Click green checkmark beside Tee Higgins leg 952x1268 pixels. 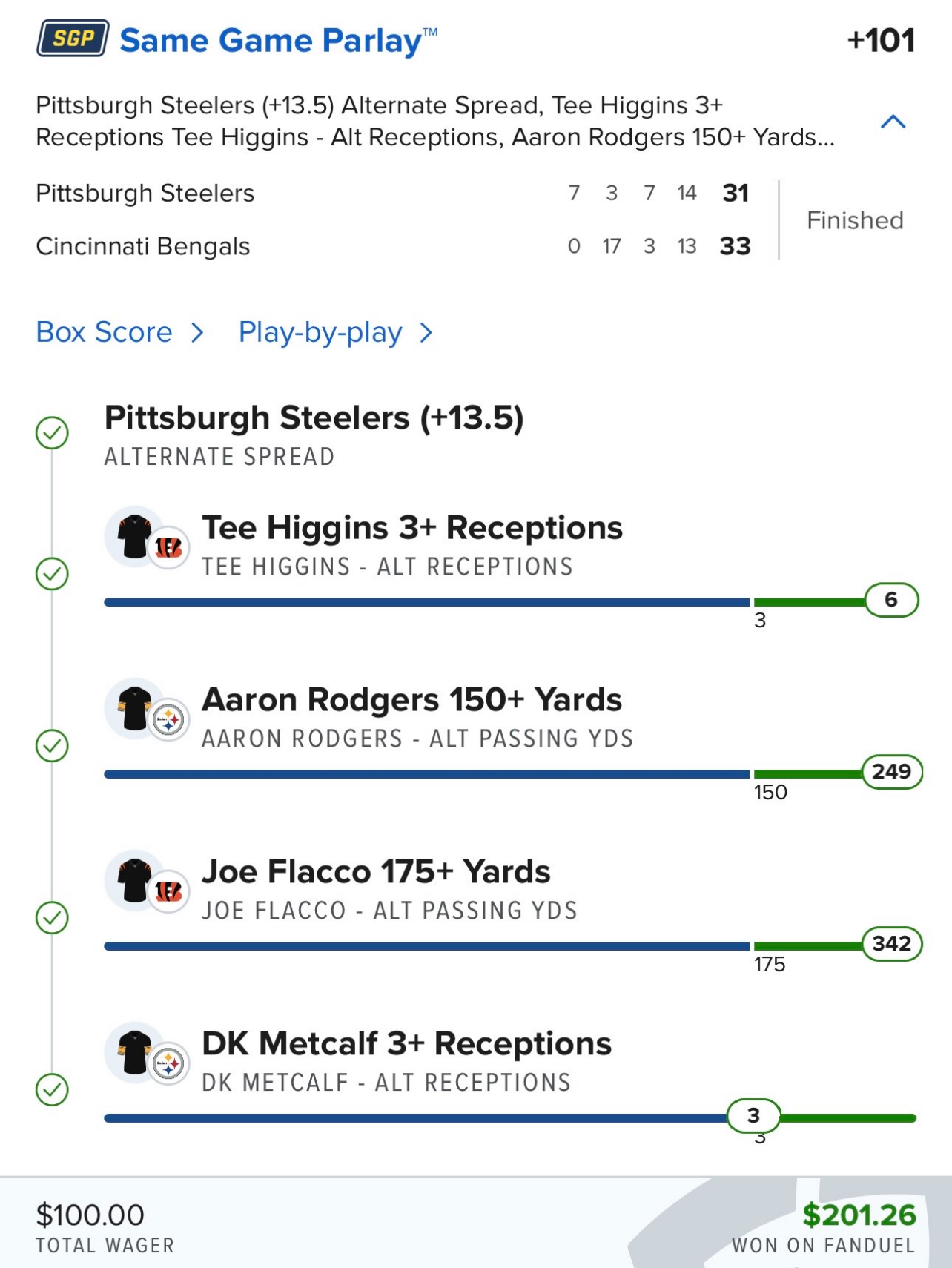(x=52, y=574)
